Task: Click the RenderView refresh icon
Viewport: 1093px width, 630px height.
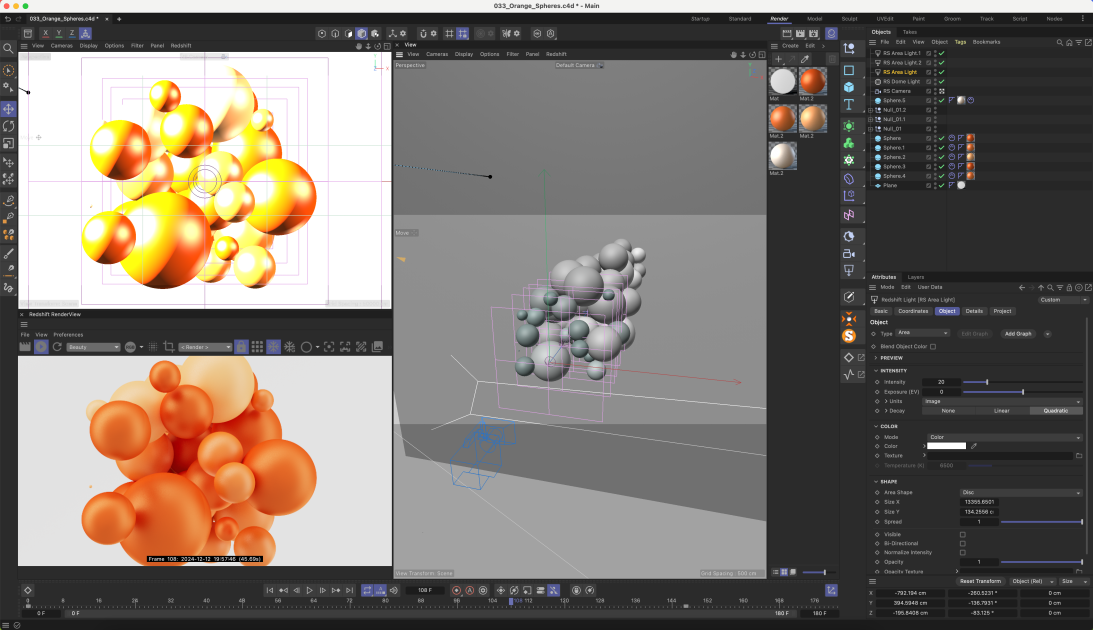Action: [x=57, y=346]
